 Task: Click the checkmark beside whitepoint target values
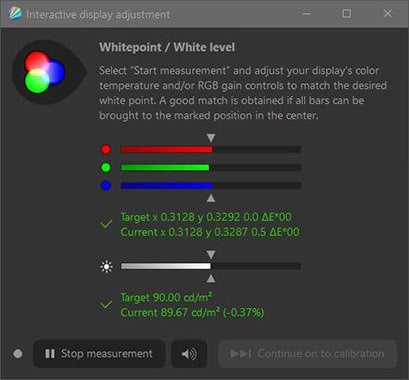coord(106,224)
